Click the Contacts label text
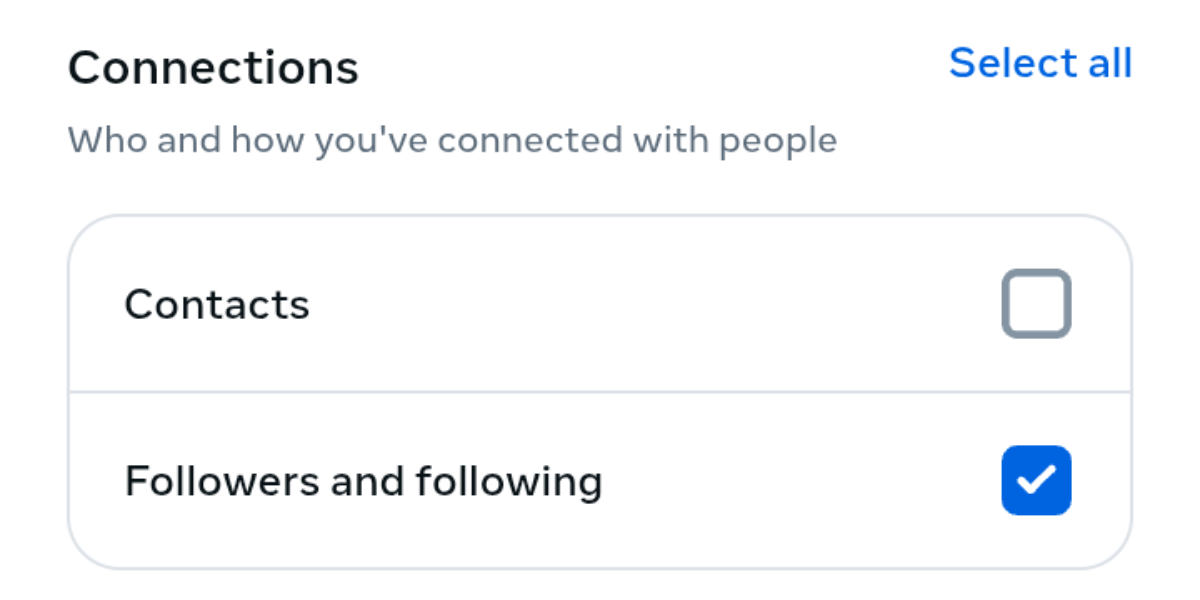 click(216, 303)
